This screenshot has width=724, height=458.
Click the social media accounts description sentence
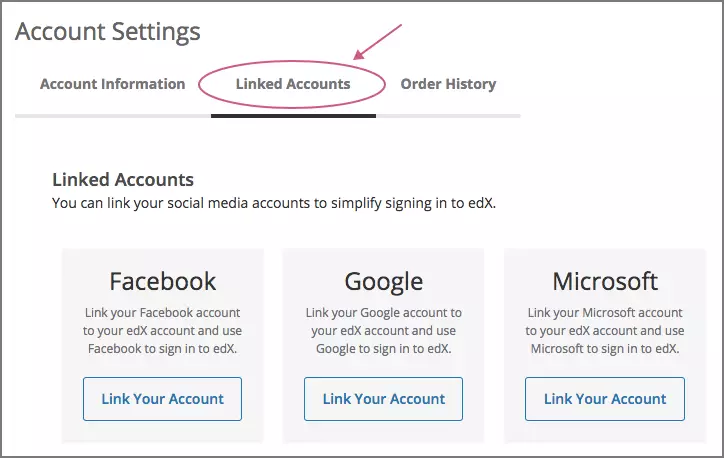pos(273,203)
